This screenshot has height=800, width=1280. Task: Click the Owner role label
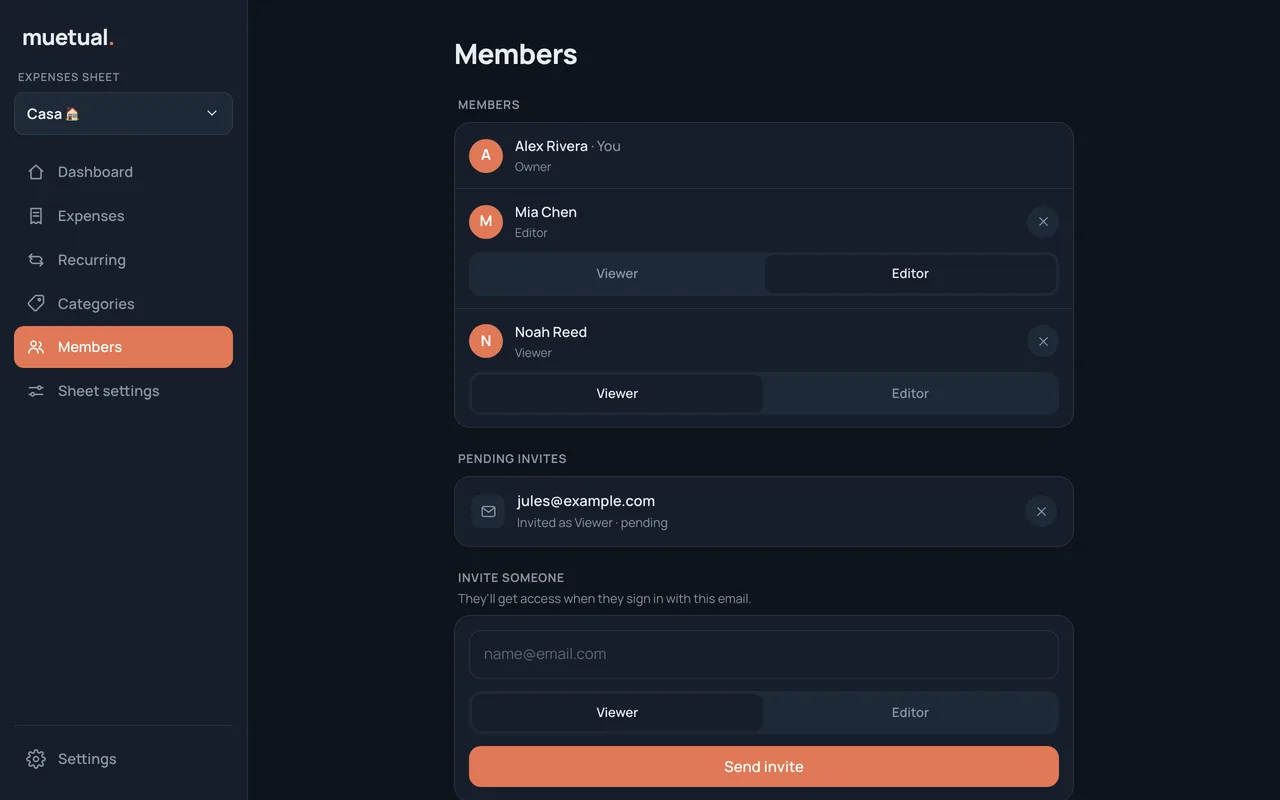click(x=533, y=167)
